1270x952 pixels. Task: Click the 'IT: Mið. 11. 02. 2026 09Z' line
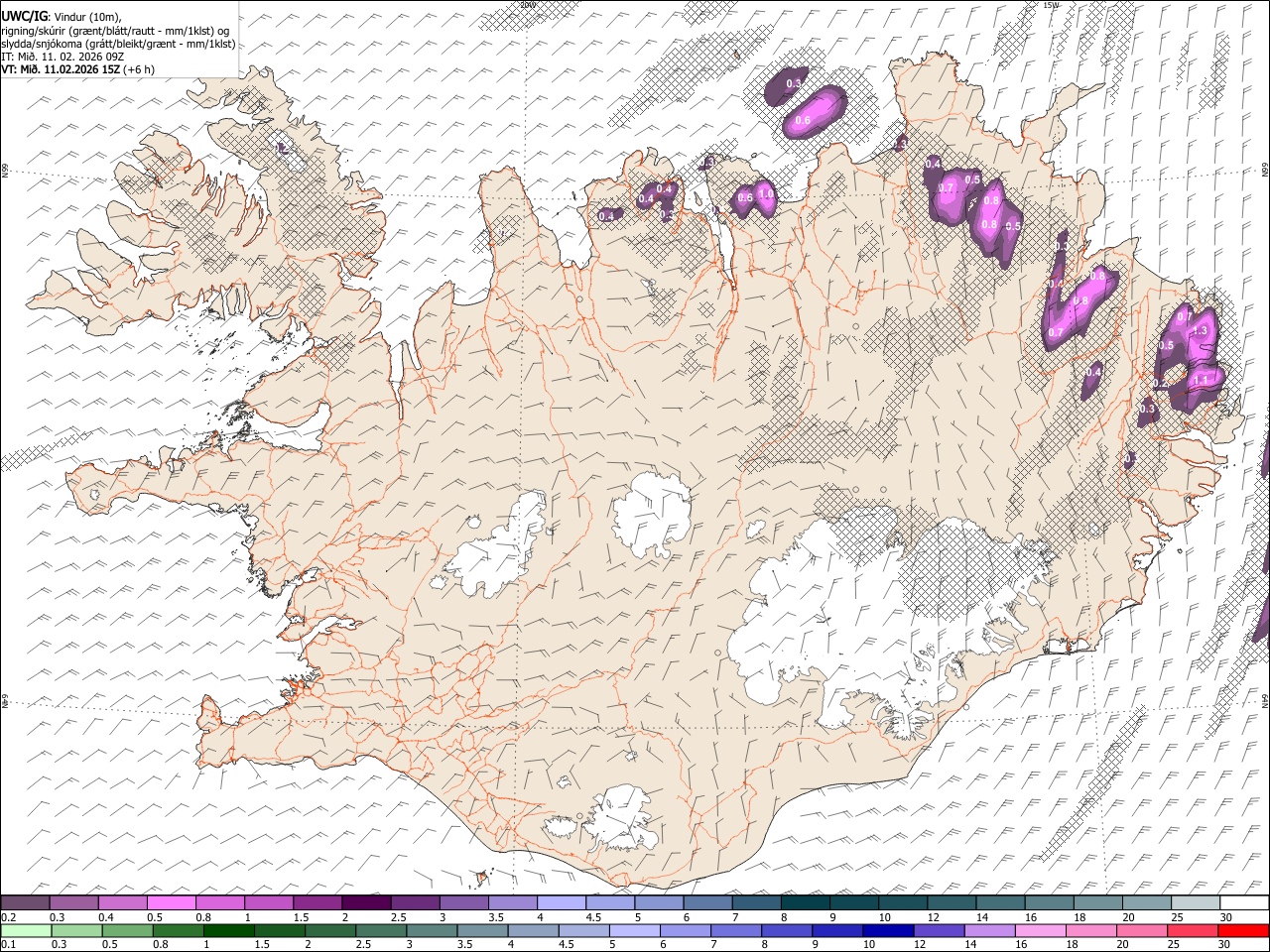pos(63,57)
